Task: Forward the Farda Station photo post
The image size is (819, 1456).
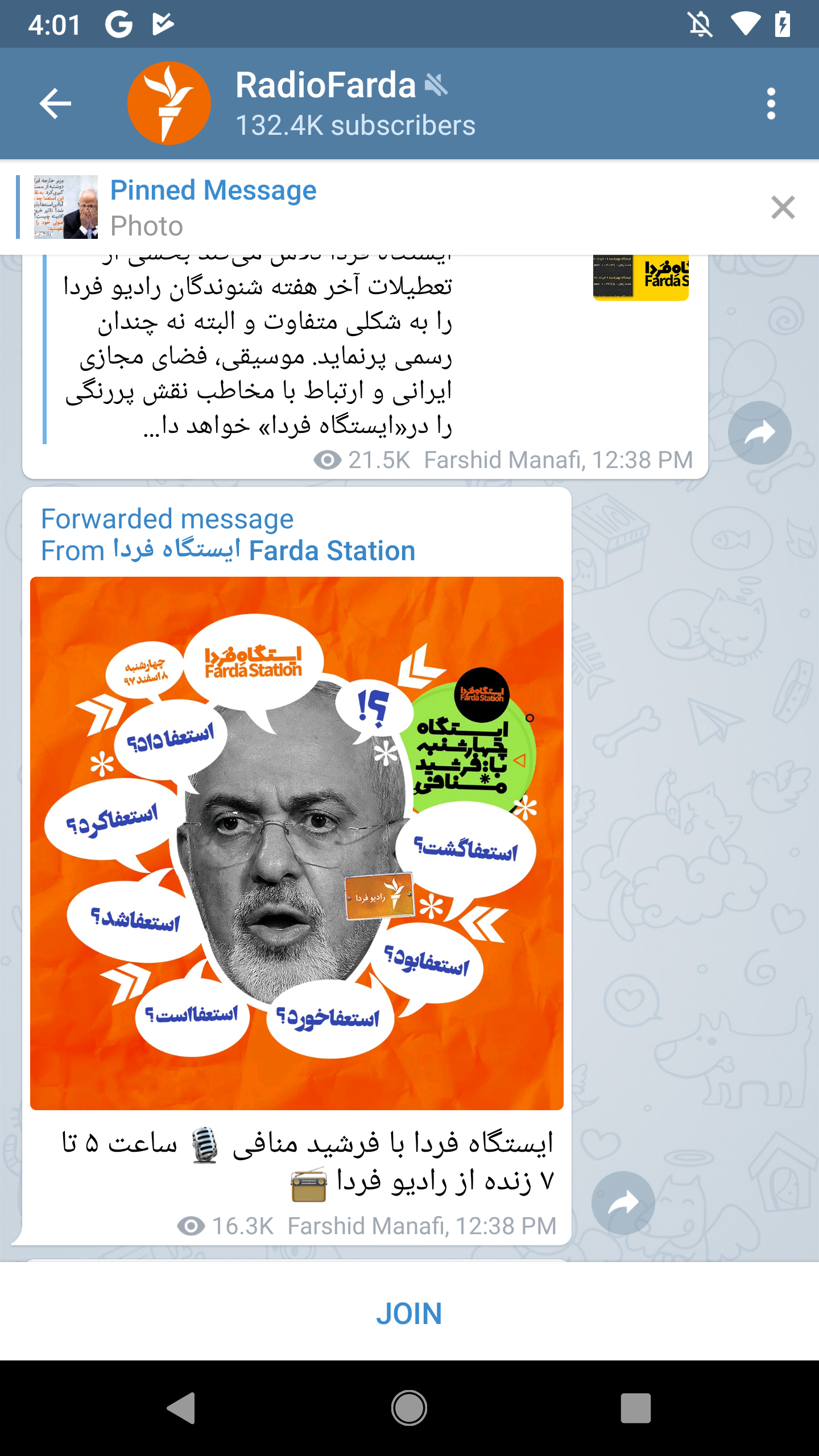Action: click(623, 1203)
